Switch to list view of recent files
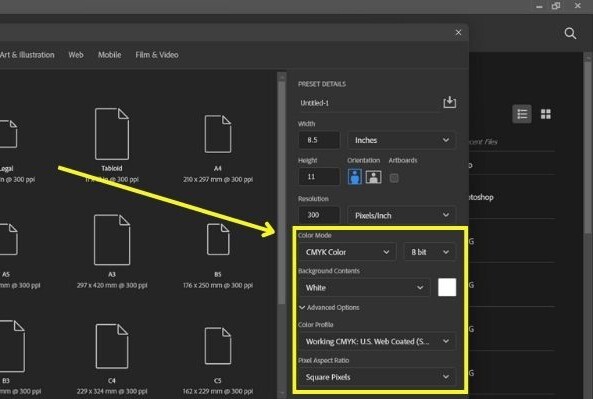 pyautogui.click(x=522, y=114)
